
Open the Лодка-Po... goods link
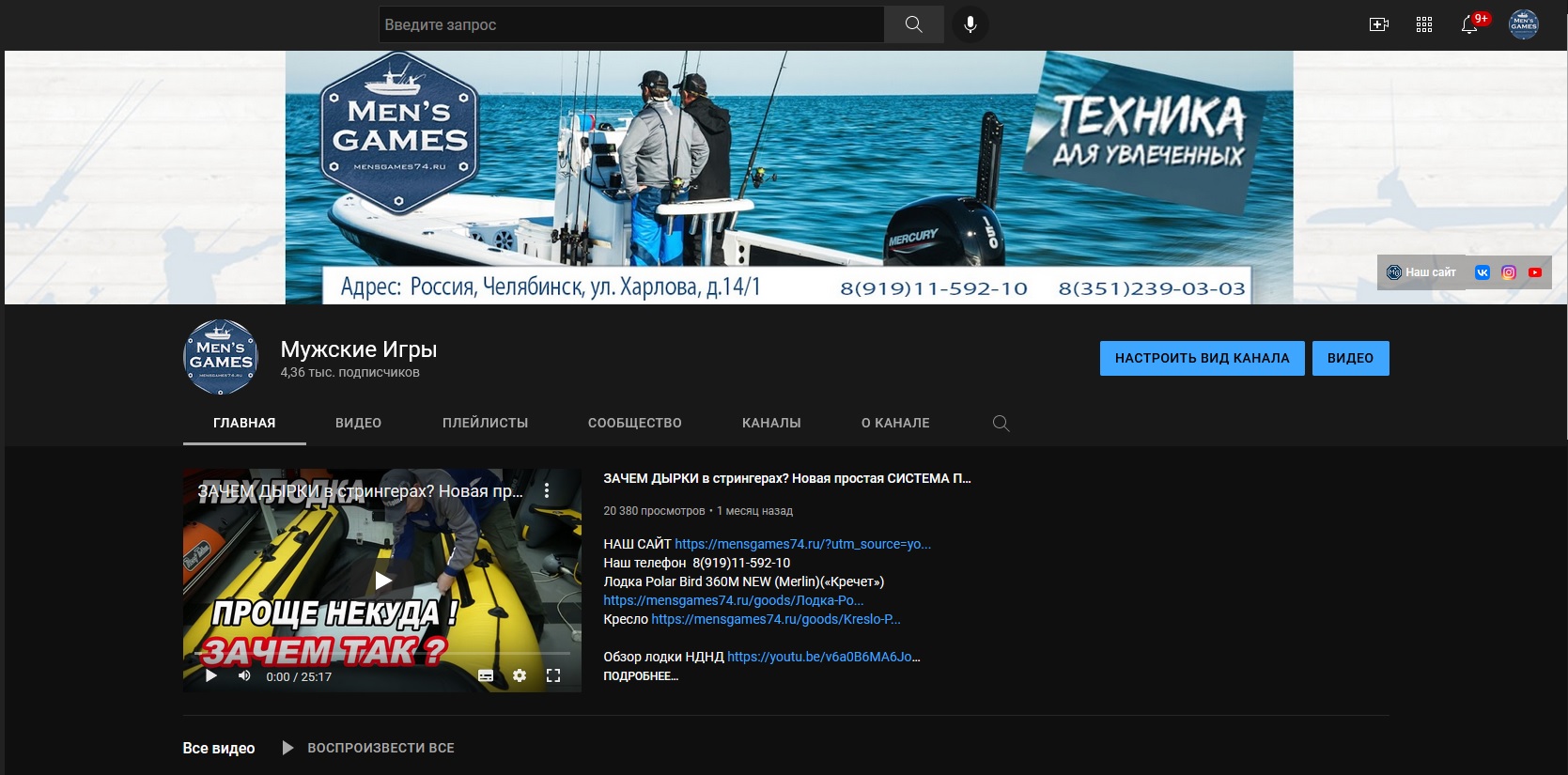coord(733,600)
